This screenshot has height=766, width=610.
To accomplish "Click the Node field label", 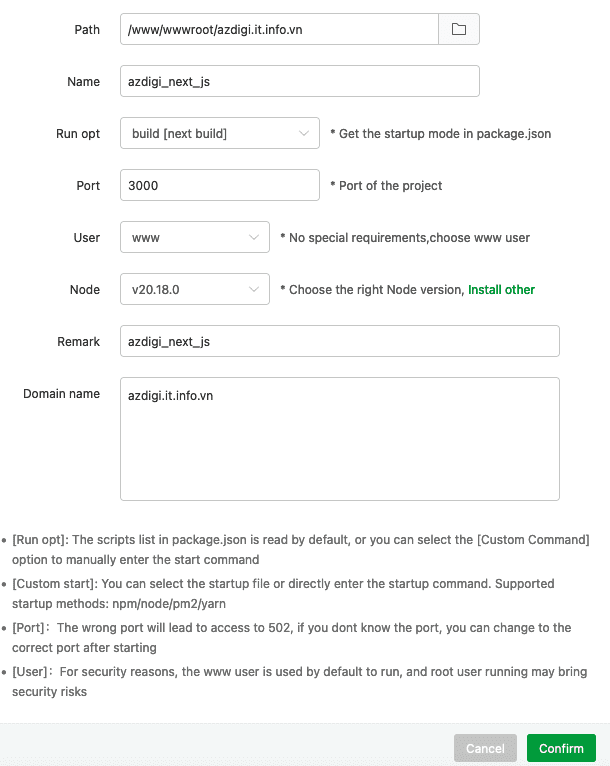I will [85, 289].
